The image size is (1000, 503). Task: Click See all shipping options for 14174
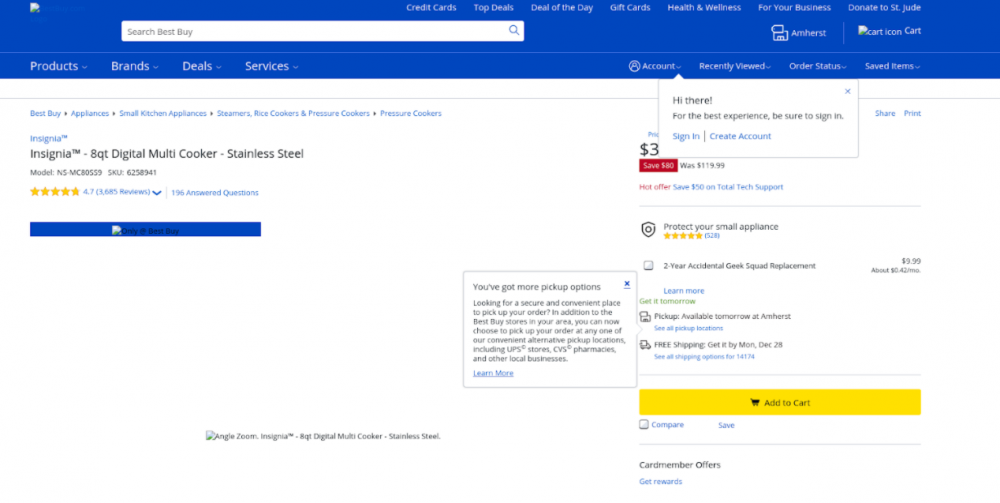point(704,357)
